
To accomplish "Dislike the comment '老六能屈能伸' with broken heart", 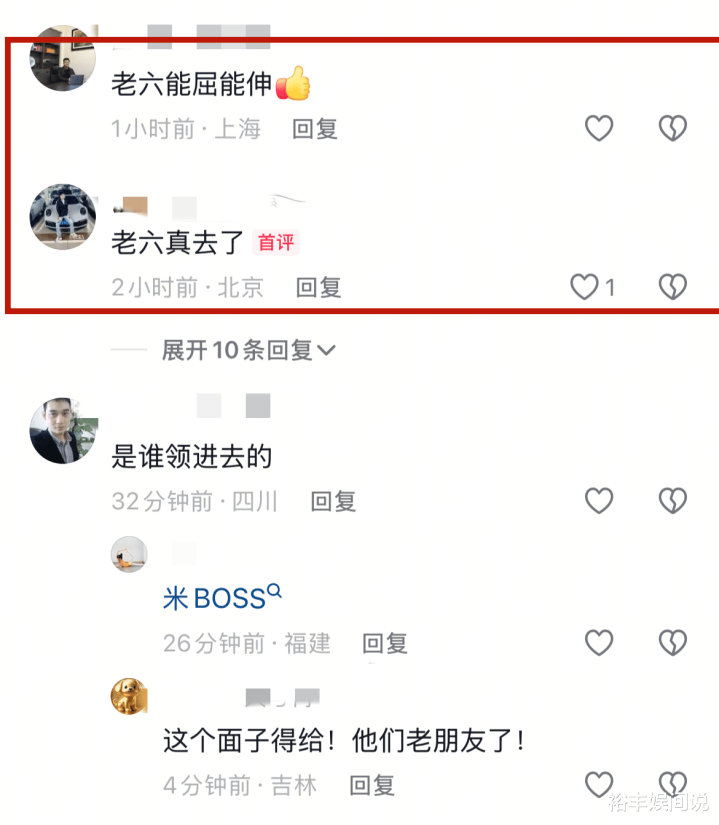I will [673, 128].
